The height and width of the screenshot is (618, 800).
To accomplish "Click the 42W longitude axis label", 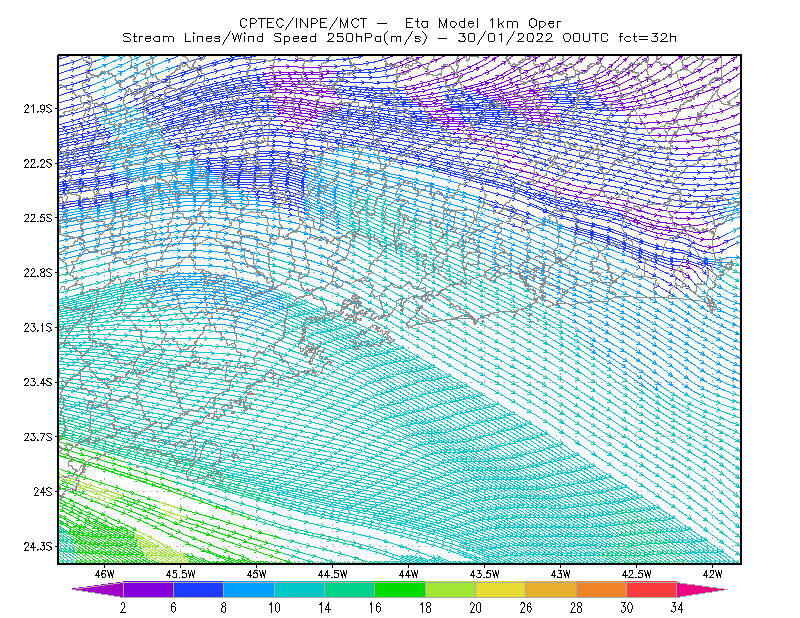I will [713, 574].
